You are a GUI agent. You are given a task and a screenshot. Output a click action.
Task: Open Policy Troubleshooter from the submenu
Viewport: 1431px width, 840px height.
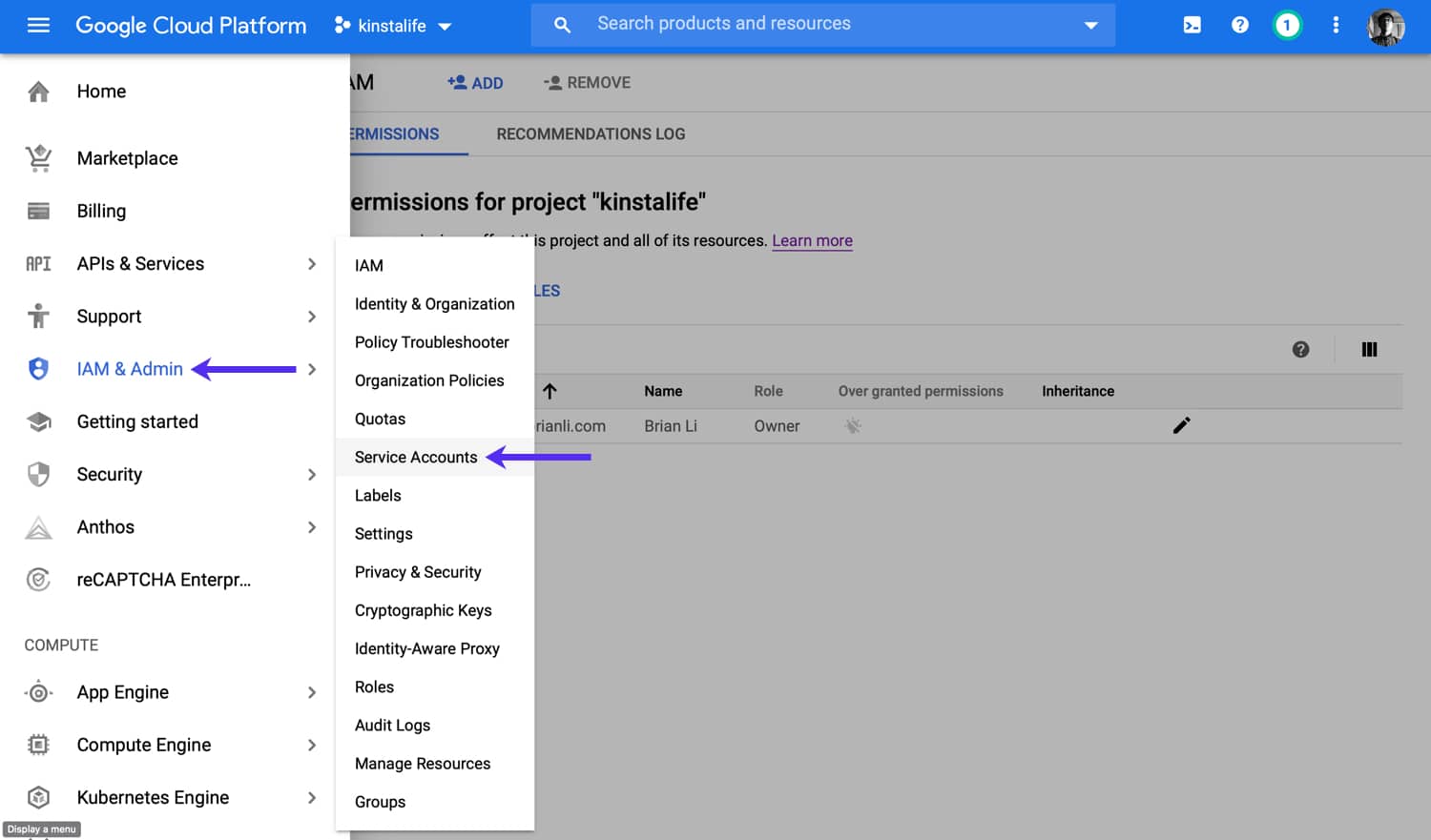pyautogui.click(x=431, y=342)
